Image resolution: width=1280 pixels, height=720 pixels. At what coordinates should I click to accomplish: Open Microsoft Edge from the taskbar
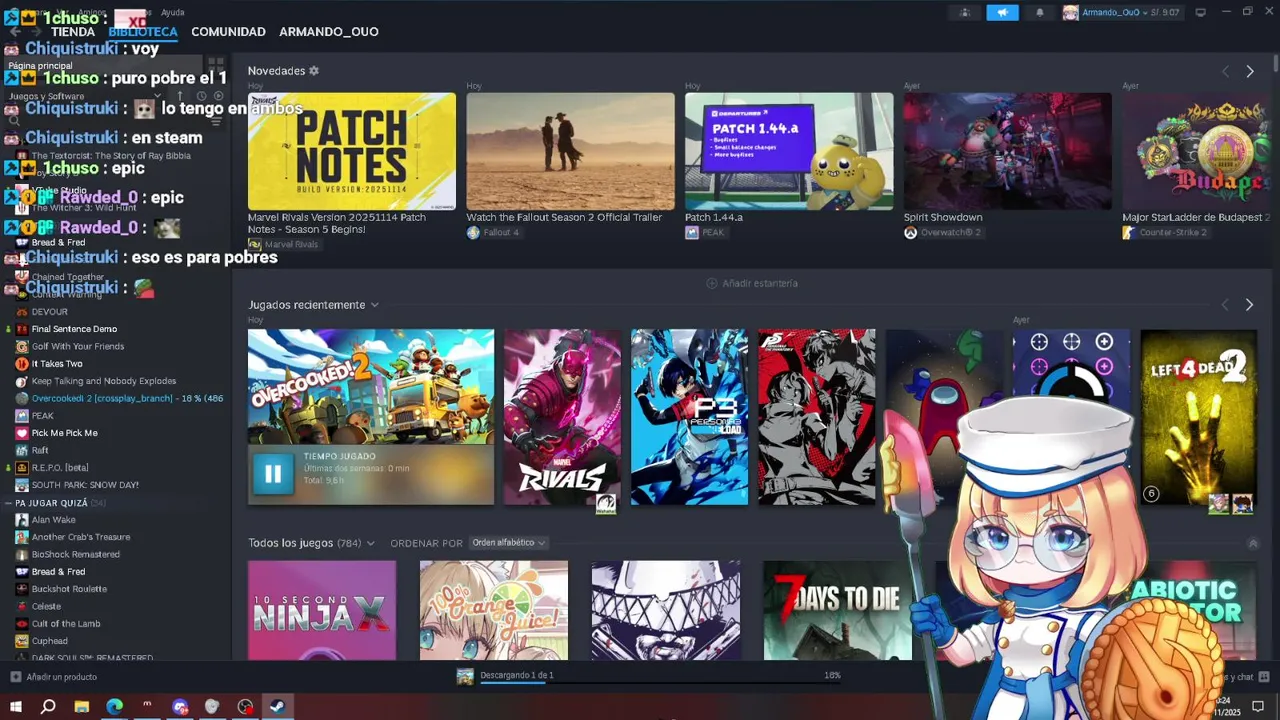(x=115, y=707)
